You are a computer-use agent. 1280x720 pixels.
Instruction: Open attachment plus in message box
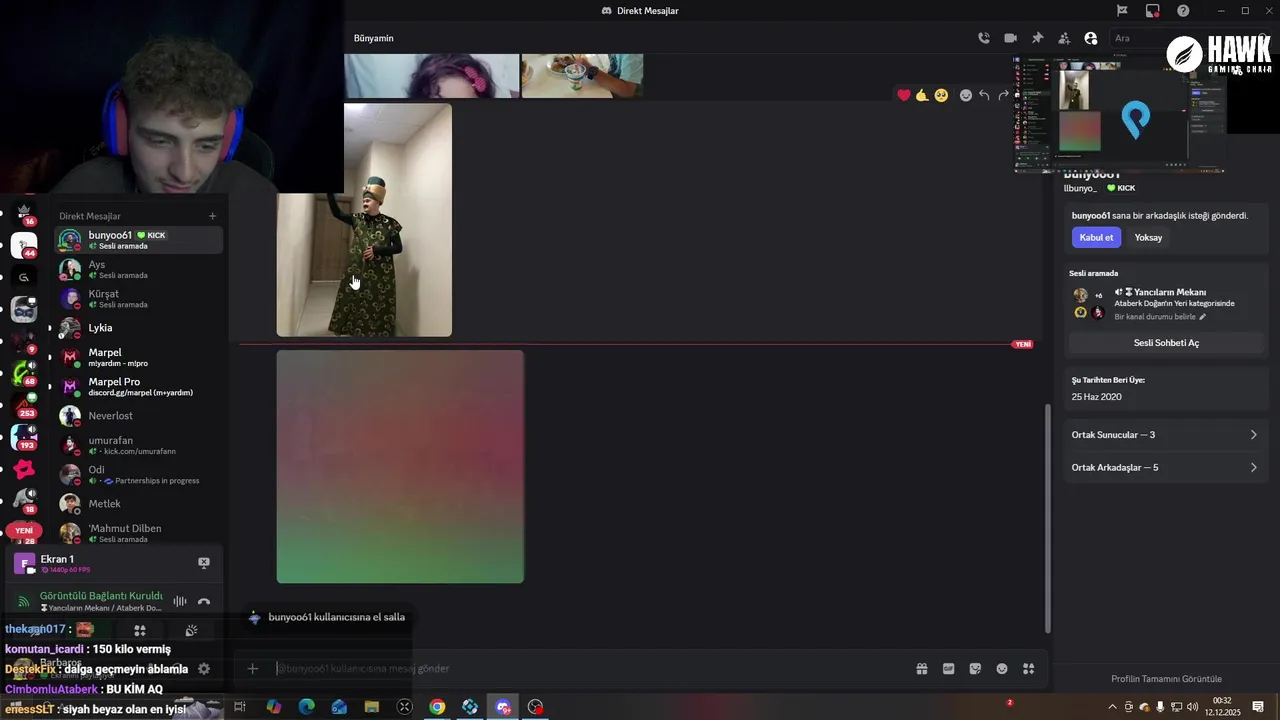253,668
